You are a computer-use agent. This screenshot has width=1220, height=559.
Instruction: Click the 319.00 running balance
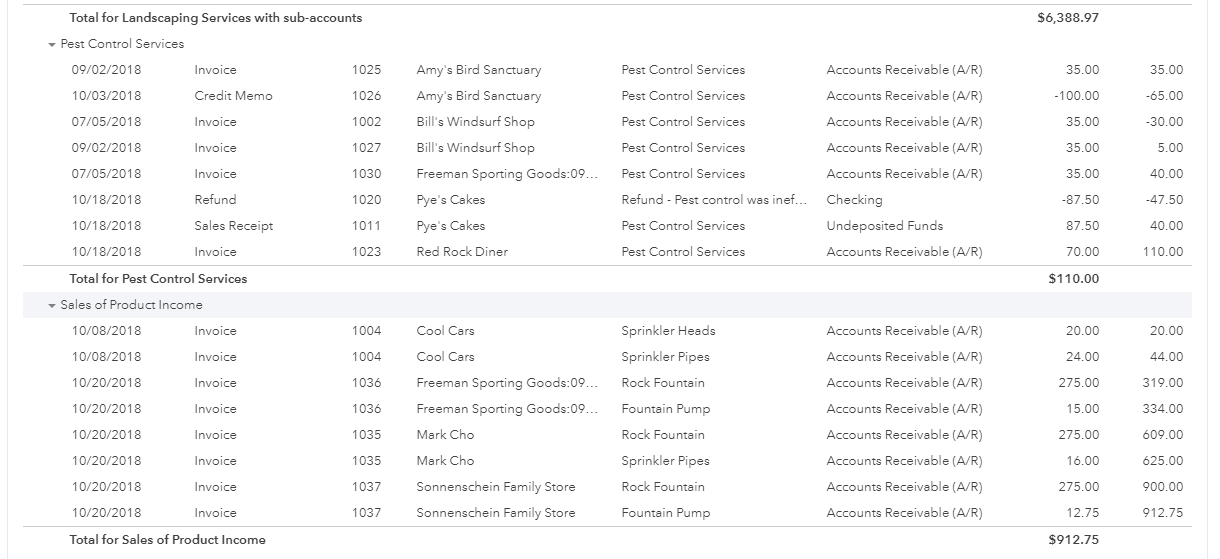coord(1163,383)
